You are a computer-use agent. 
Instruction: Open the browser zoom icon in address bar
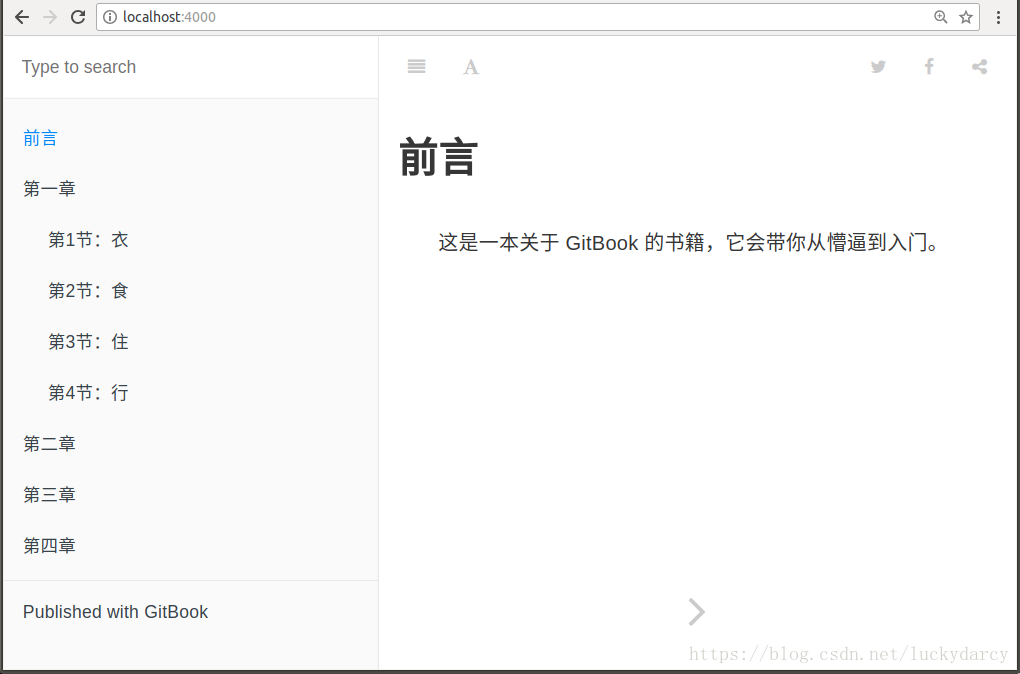941,17
